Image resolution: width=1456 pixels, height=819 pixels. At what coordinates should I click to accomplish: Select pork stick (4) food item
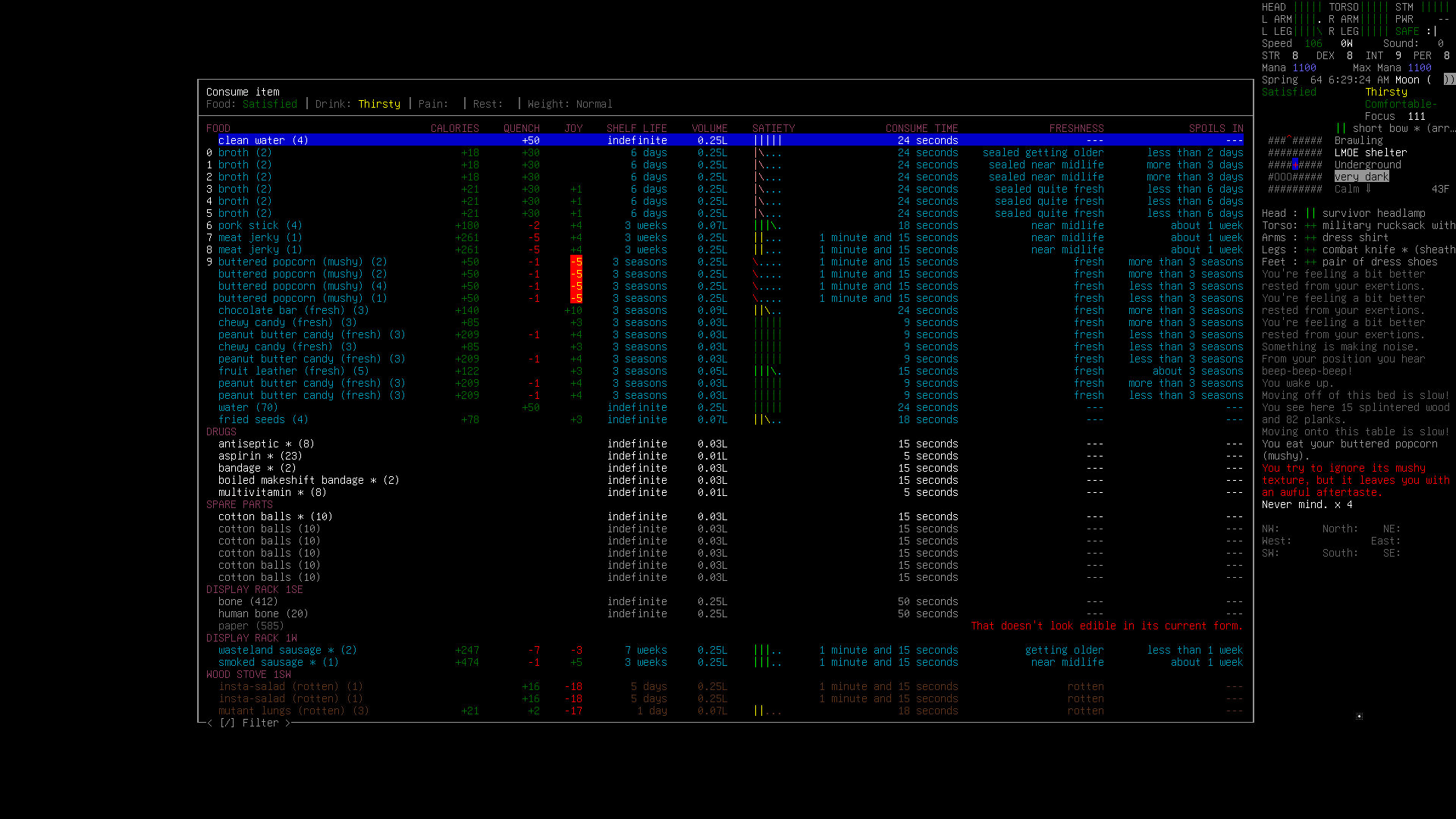259,225
